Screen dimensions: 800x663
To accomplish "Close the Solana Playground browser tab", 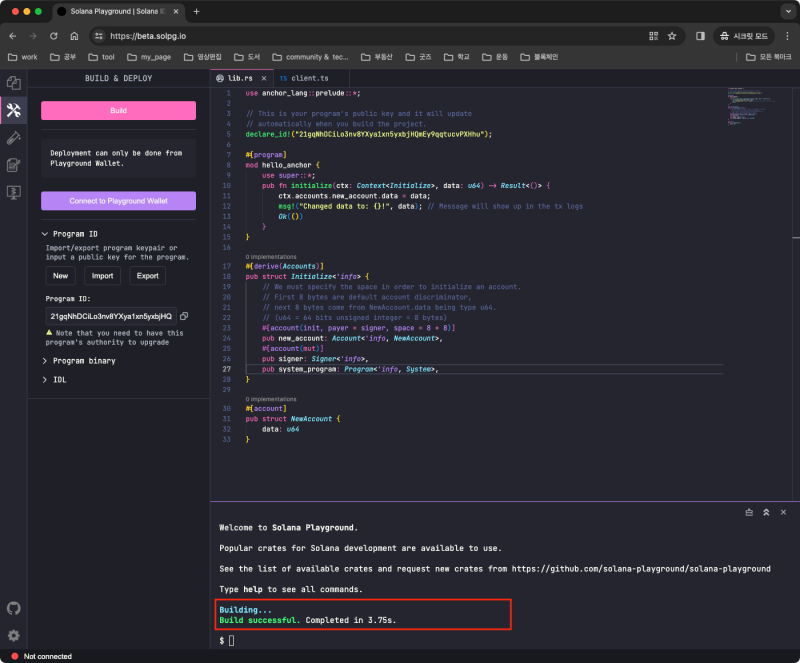I will point(176,11).
